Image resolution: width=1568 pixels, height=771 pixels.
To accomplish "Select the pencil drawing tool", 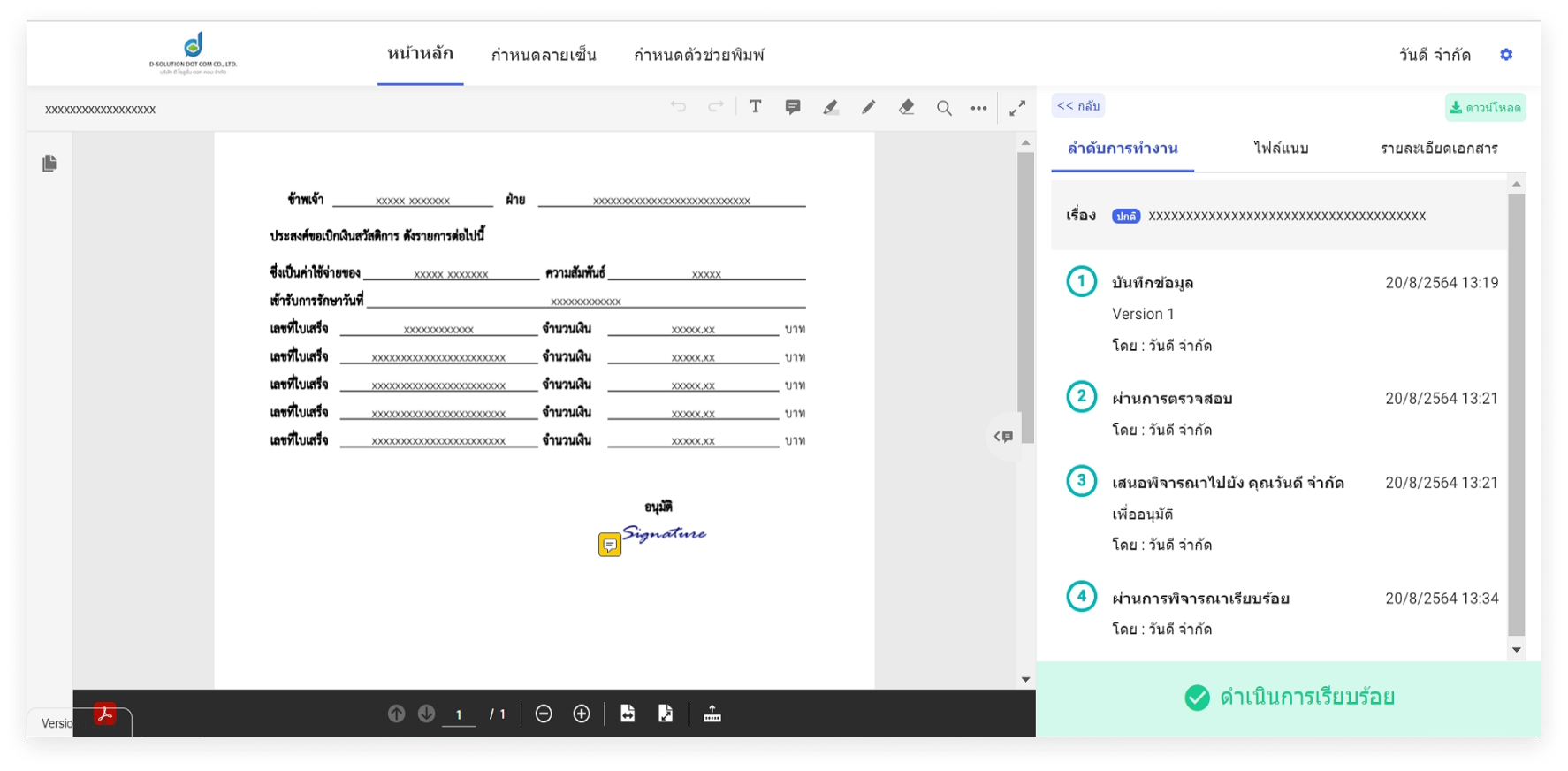I will (869, 107).
